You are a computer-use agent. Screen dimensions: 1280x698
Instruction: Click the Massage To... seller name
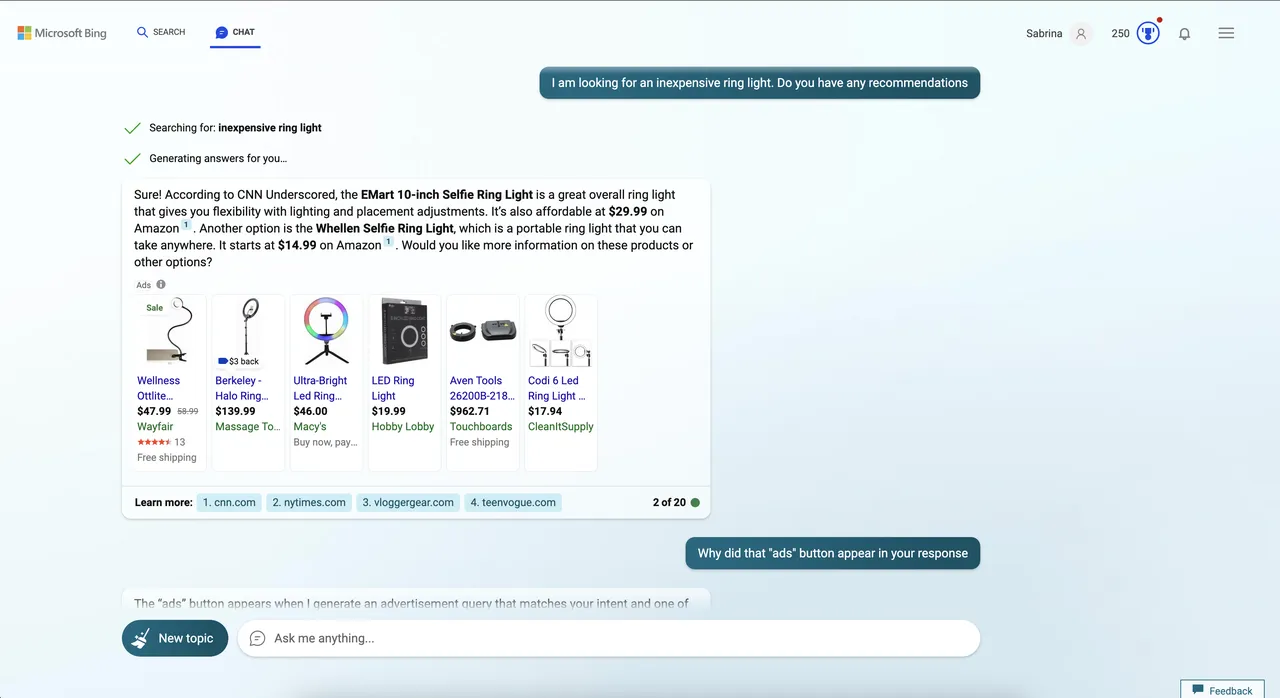(248, 426)
